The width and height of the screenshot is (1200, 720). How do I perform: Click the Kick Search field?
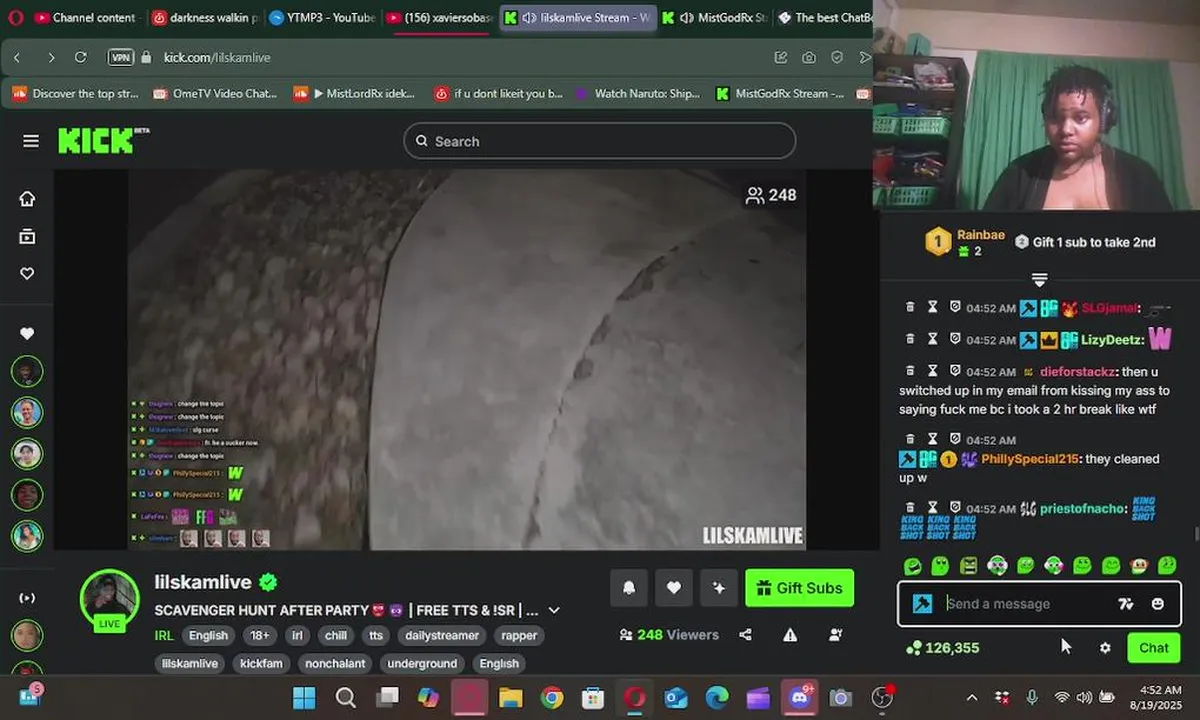(x=600, y=141)
